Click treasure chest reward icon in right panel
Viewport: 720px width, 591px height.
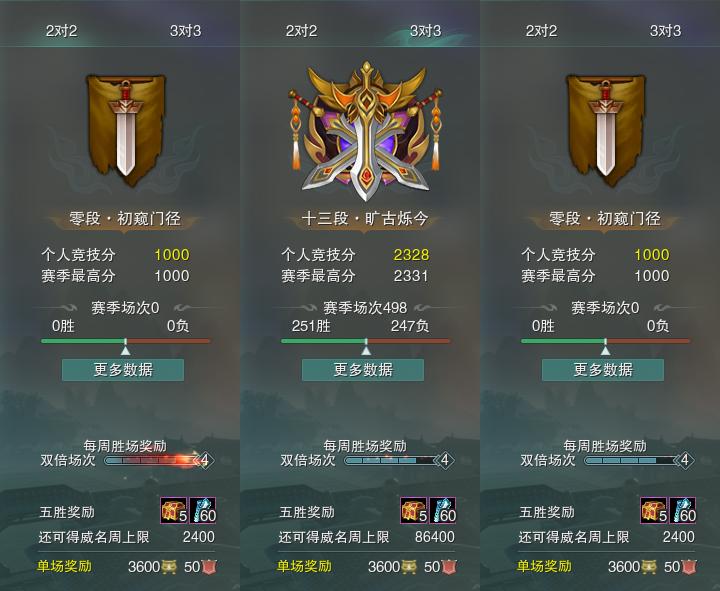tap(654, 510)
